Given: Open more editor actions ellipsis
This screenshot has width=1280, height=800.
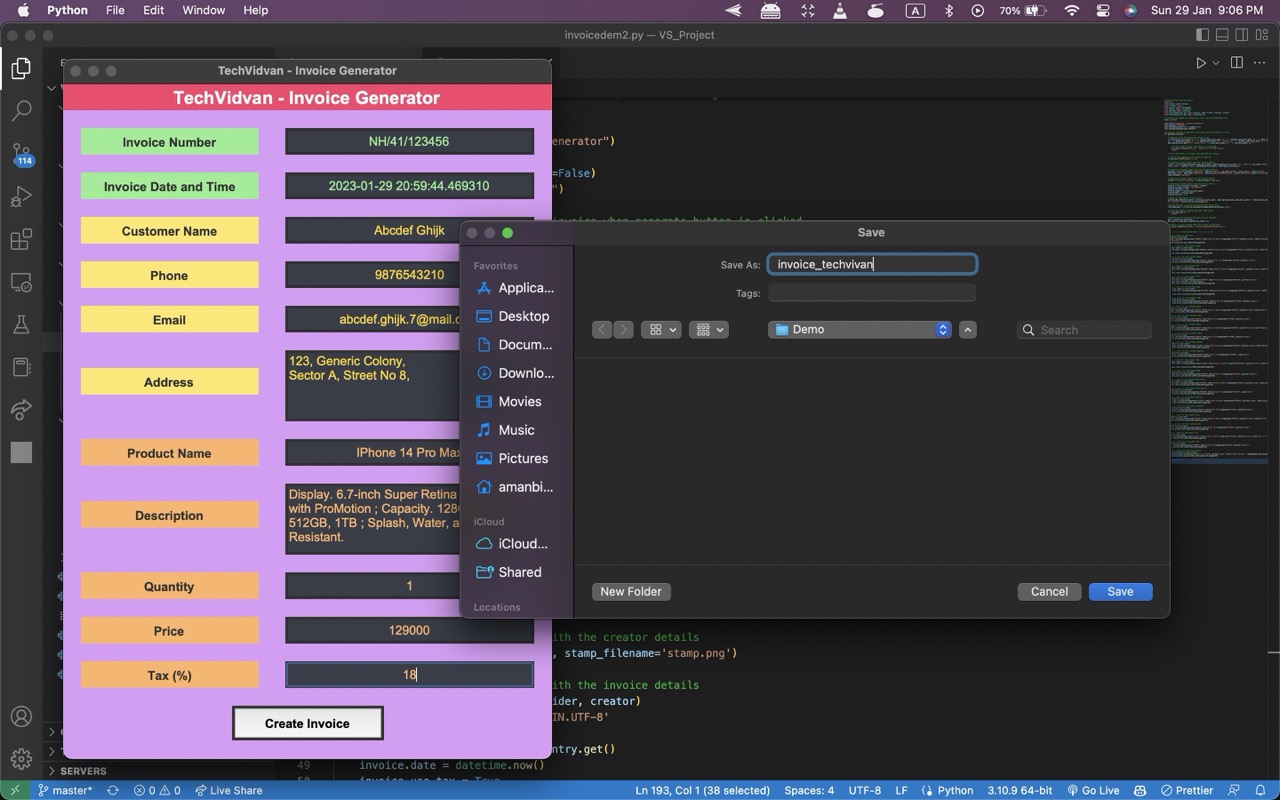Looking at the screenshot, I should coord(1261,63).
